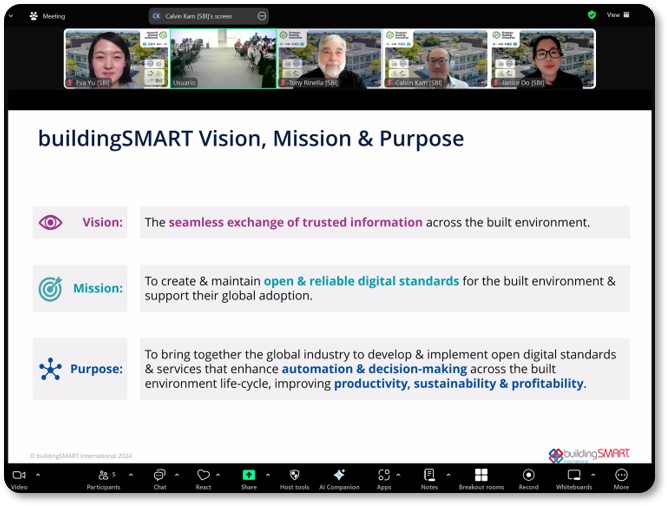Click 'seamless exchange of trusted information' text
The image size is (668, 506).
click(295, 222)
